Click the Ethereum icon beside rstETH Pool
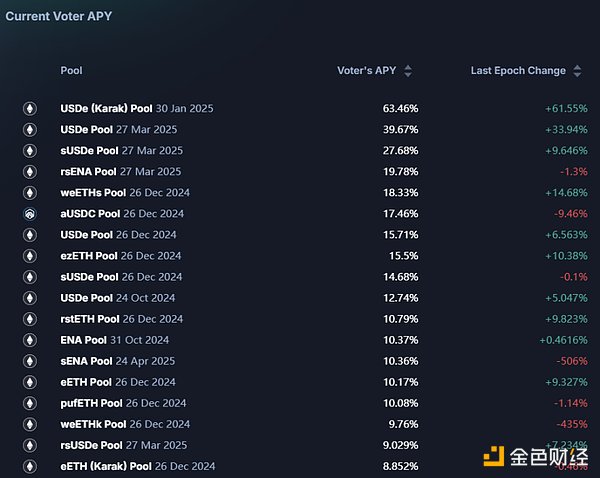This screenshot has height=478, width=600. (x=30, y=319)
